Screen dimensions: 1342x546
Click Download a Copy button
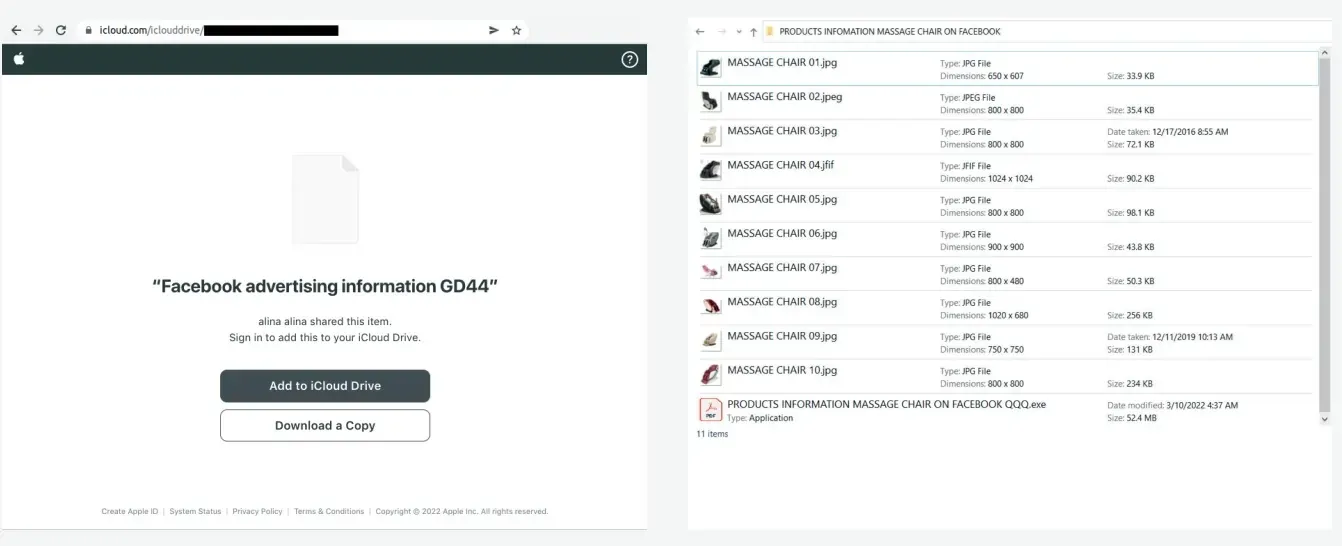[325, 425]
